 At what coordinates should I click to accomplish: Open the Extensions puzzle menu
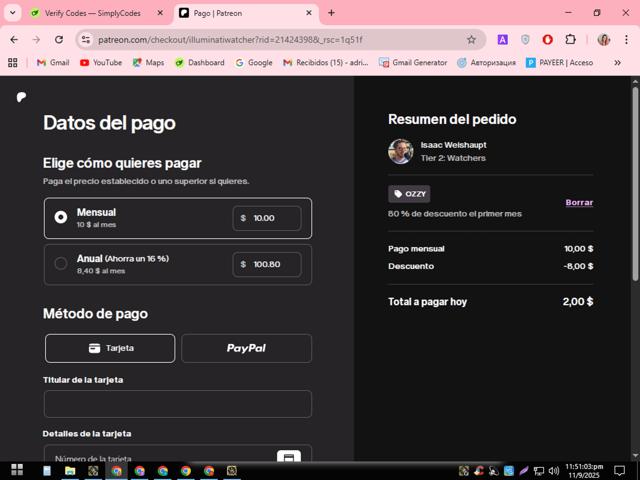point(570,40)
